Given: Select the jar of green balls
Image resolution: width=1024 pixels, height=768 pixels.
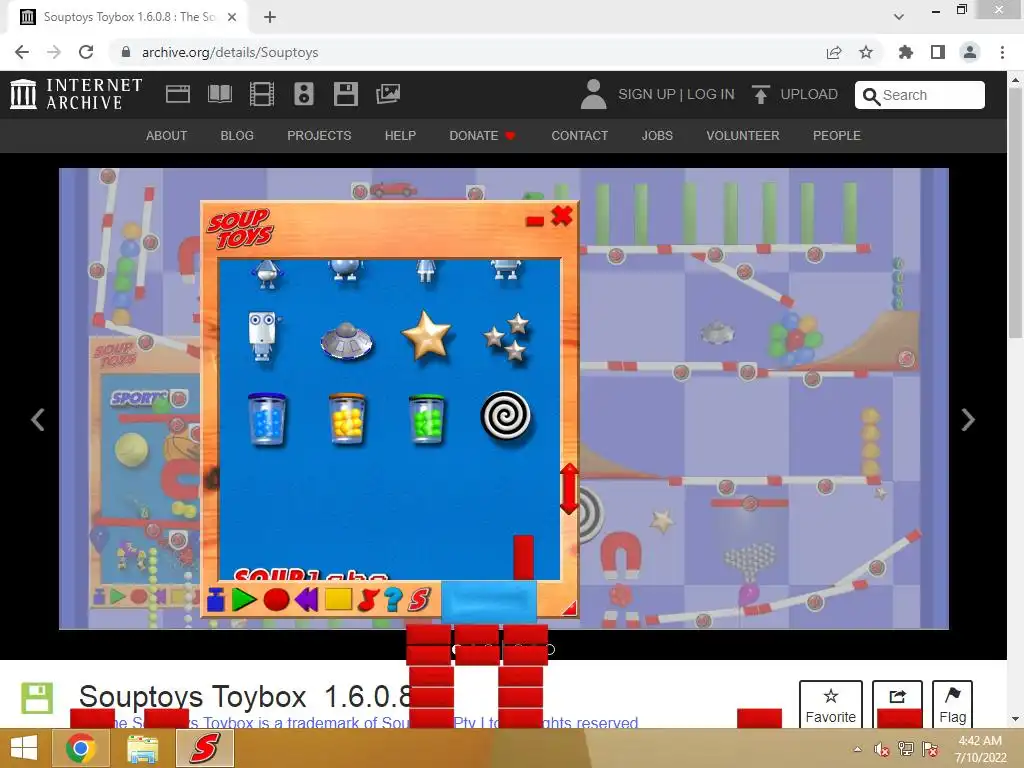Looking at the screenshot, I should 426,419.
